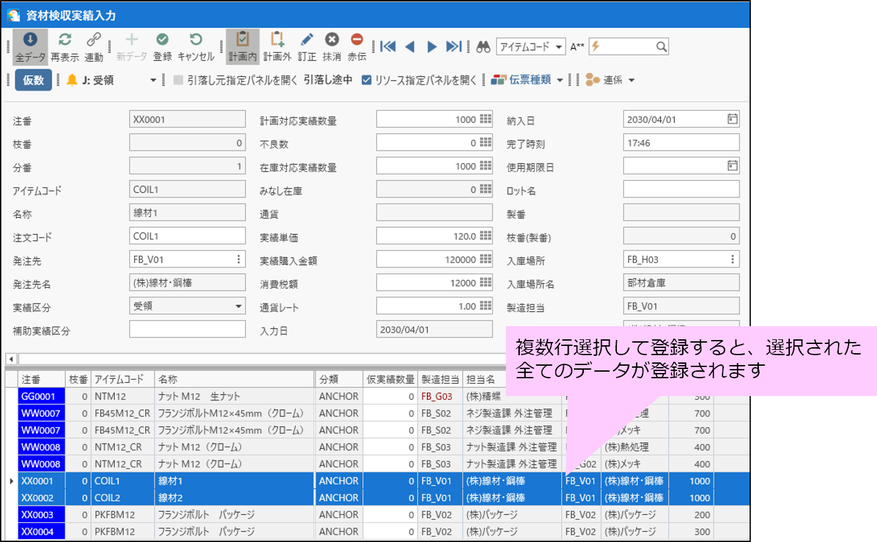The width and height of the screenshot is (877, 542).
Task: Open calculator grid for 通貨レート
Action: coord(485,306)
